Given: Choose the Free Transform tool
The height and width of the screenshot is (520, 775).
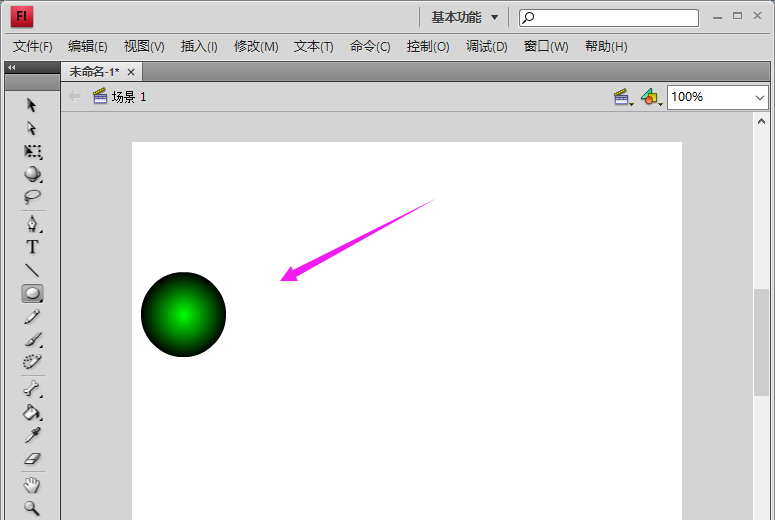Looking at the screenshot, I should (33, 151).
